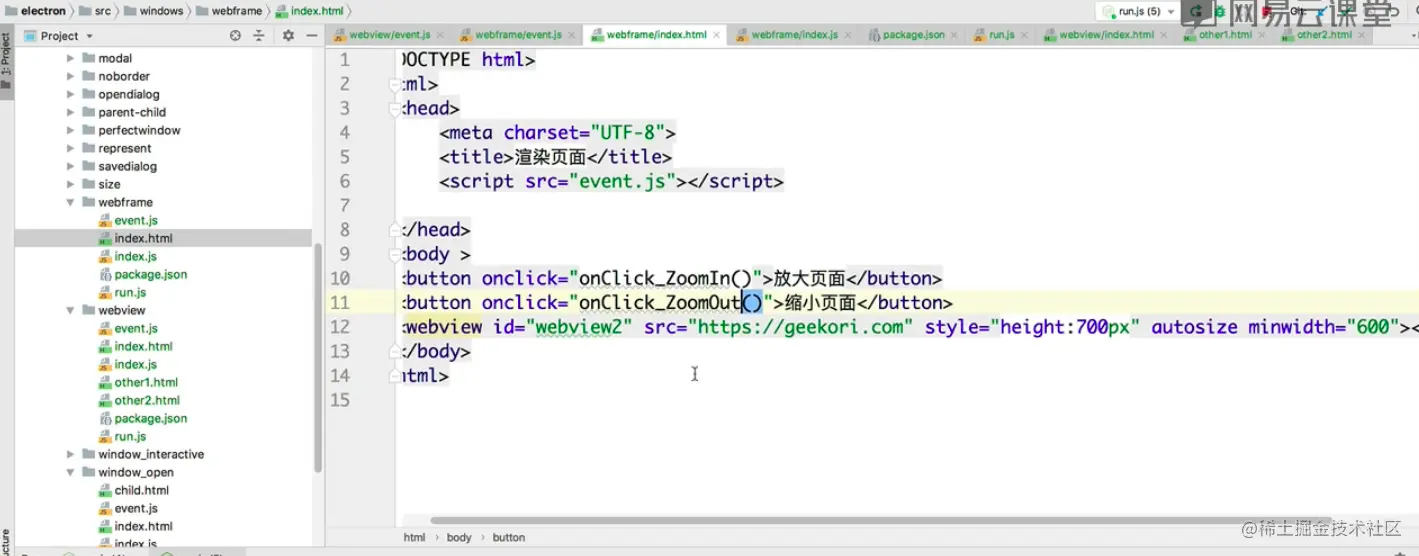The width and height of the screenshot is (1419, 556).
Task: Toggle fold marker at closing body line 13
Action: (395, 351)
